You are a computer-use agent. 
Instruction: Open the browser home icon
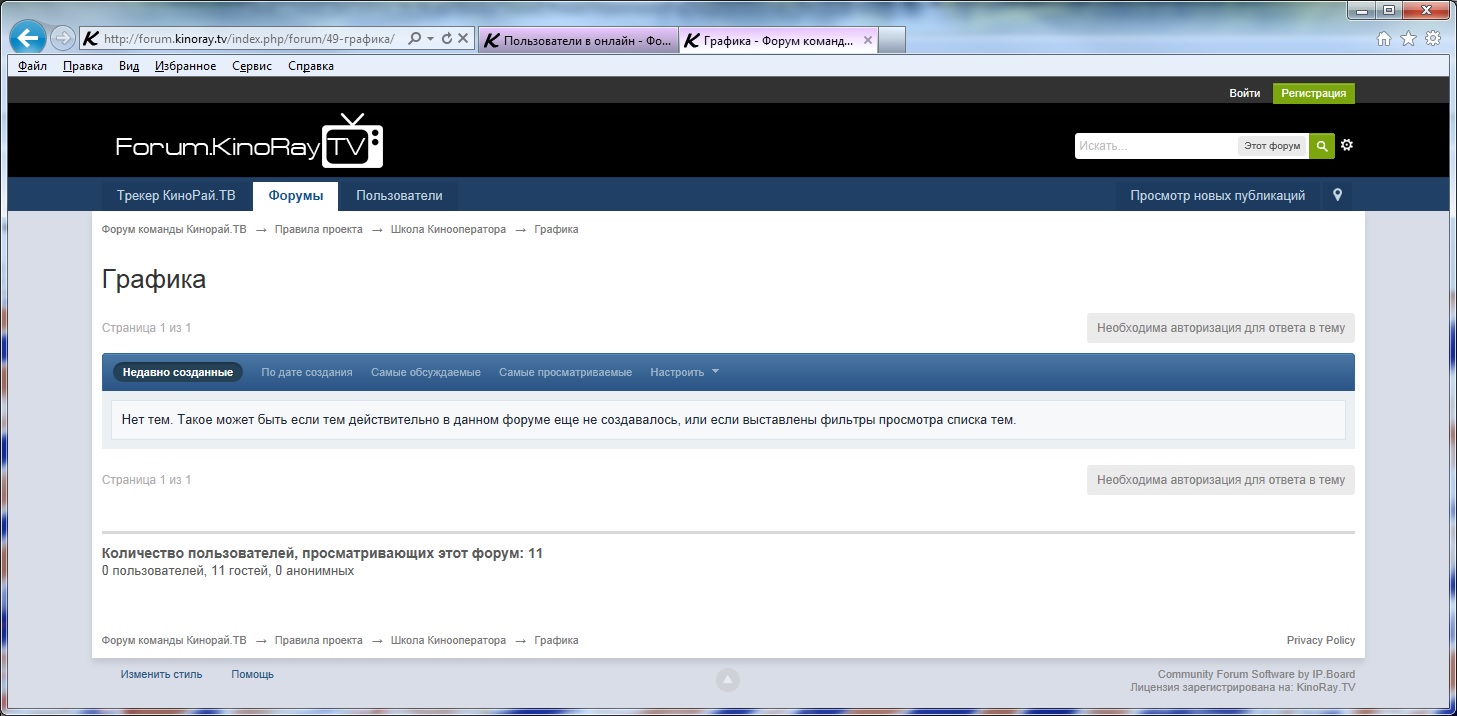[1384, 39]
